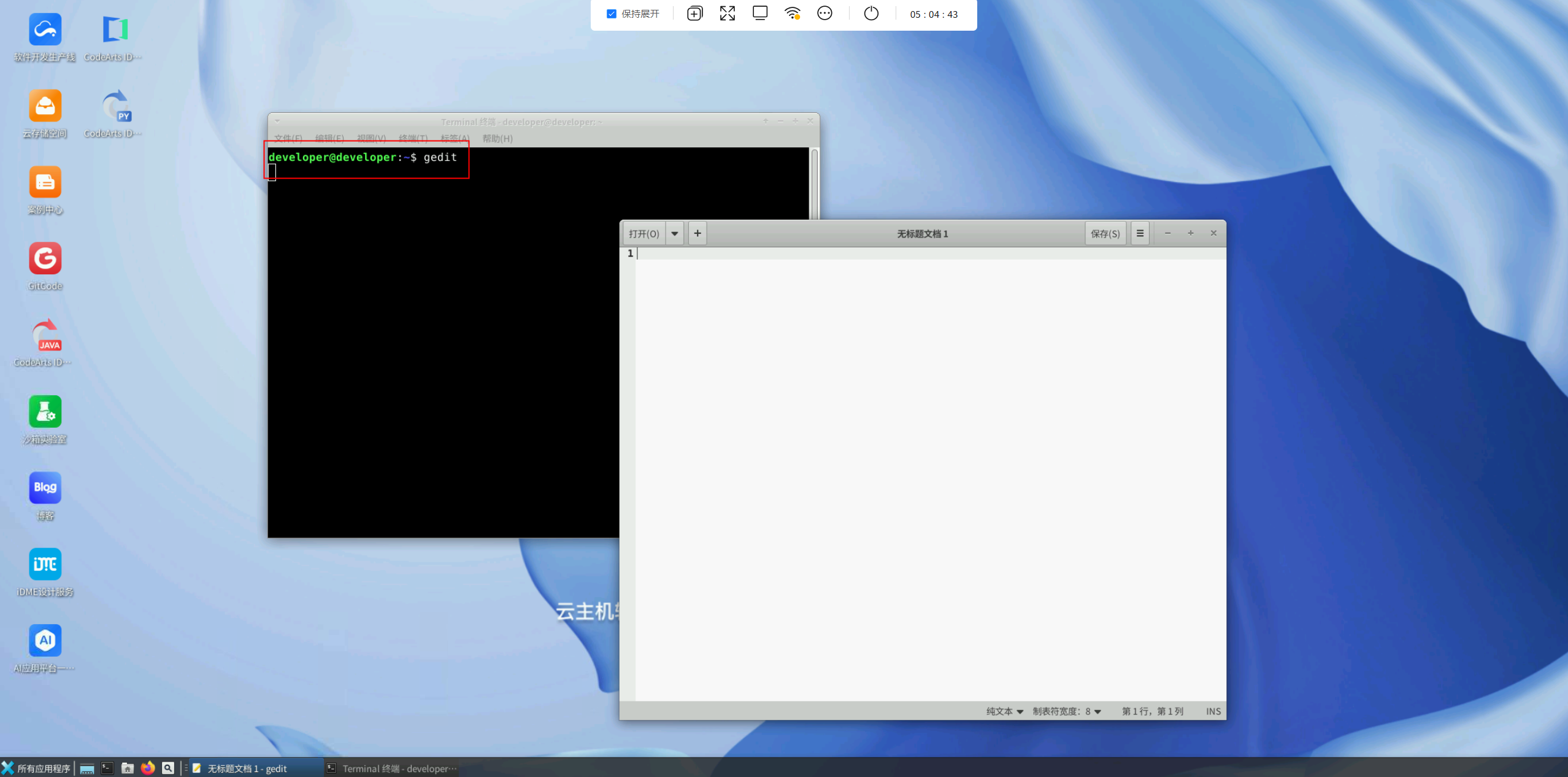Click the taskbar search magnifier icon
The height and width of the screenshot is (777, 1568).
point(168,768)
